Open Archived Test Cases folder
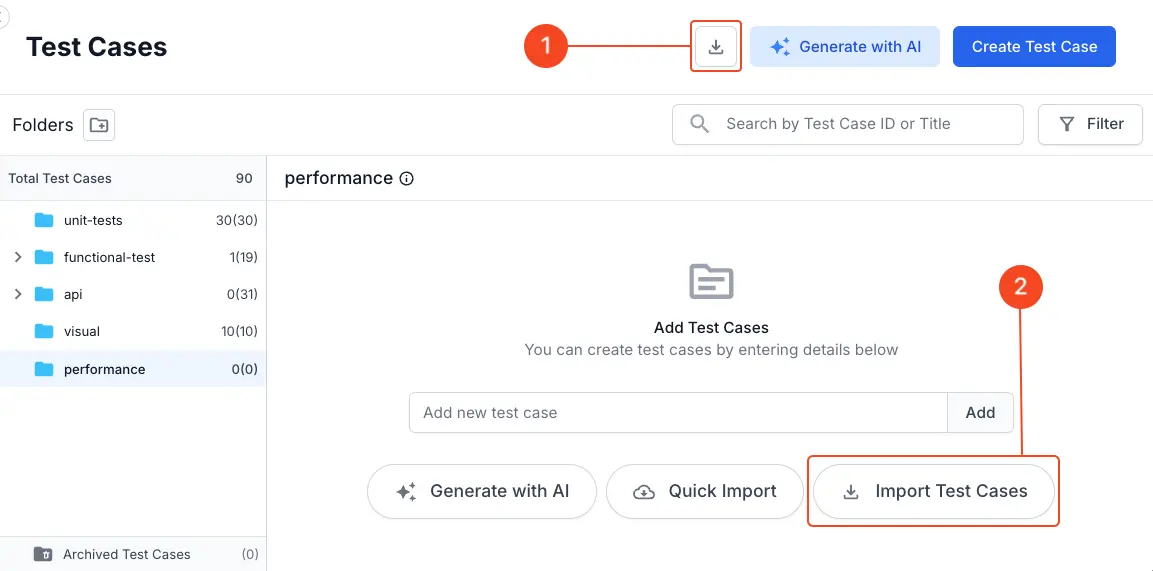This screenshot has width=1153, height=571. [x=126, y=554]
